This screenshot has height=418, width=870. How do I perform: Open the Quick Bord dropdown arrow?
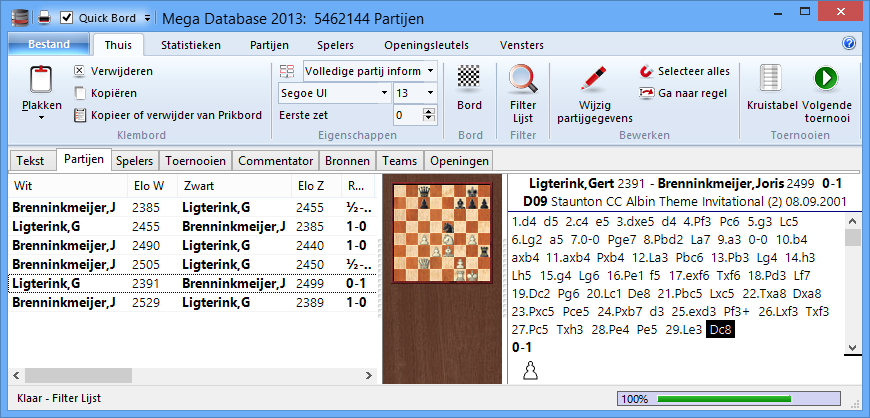(x=147, y=18)
